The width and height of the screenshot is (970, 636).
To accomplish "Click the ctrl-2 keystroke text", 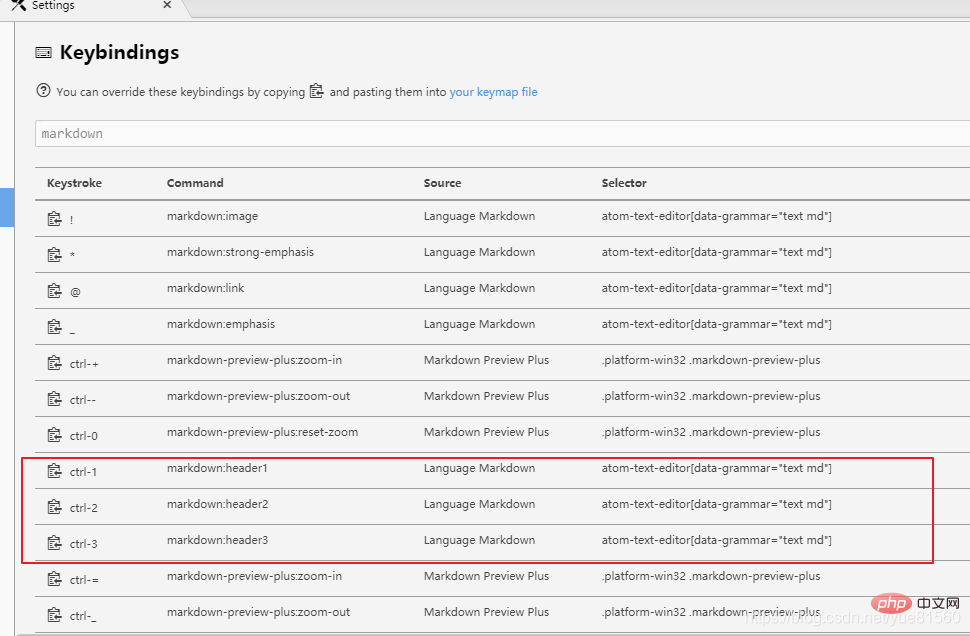I will coord(84,508).
